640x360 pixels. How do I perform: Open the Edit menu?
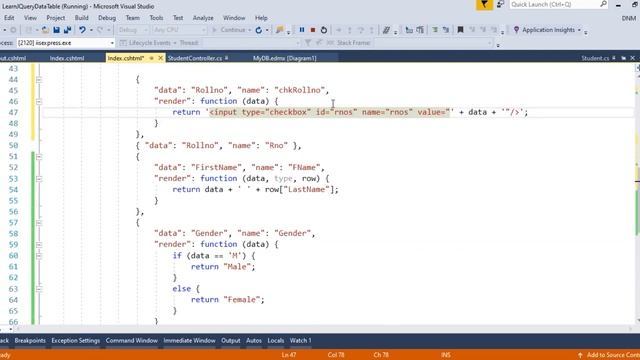tap(9, 18)
